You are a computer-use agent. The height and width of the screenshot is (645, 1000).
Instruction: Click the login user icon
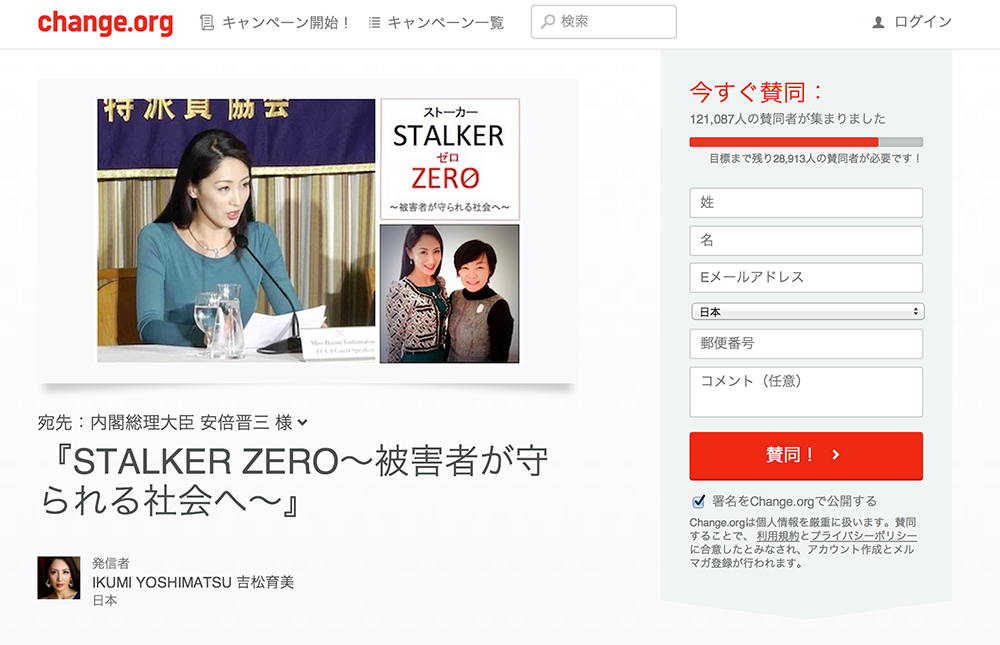(x=878, y=22)
